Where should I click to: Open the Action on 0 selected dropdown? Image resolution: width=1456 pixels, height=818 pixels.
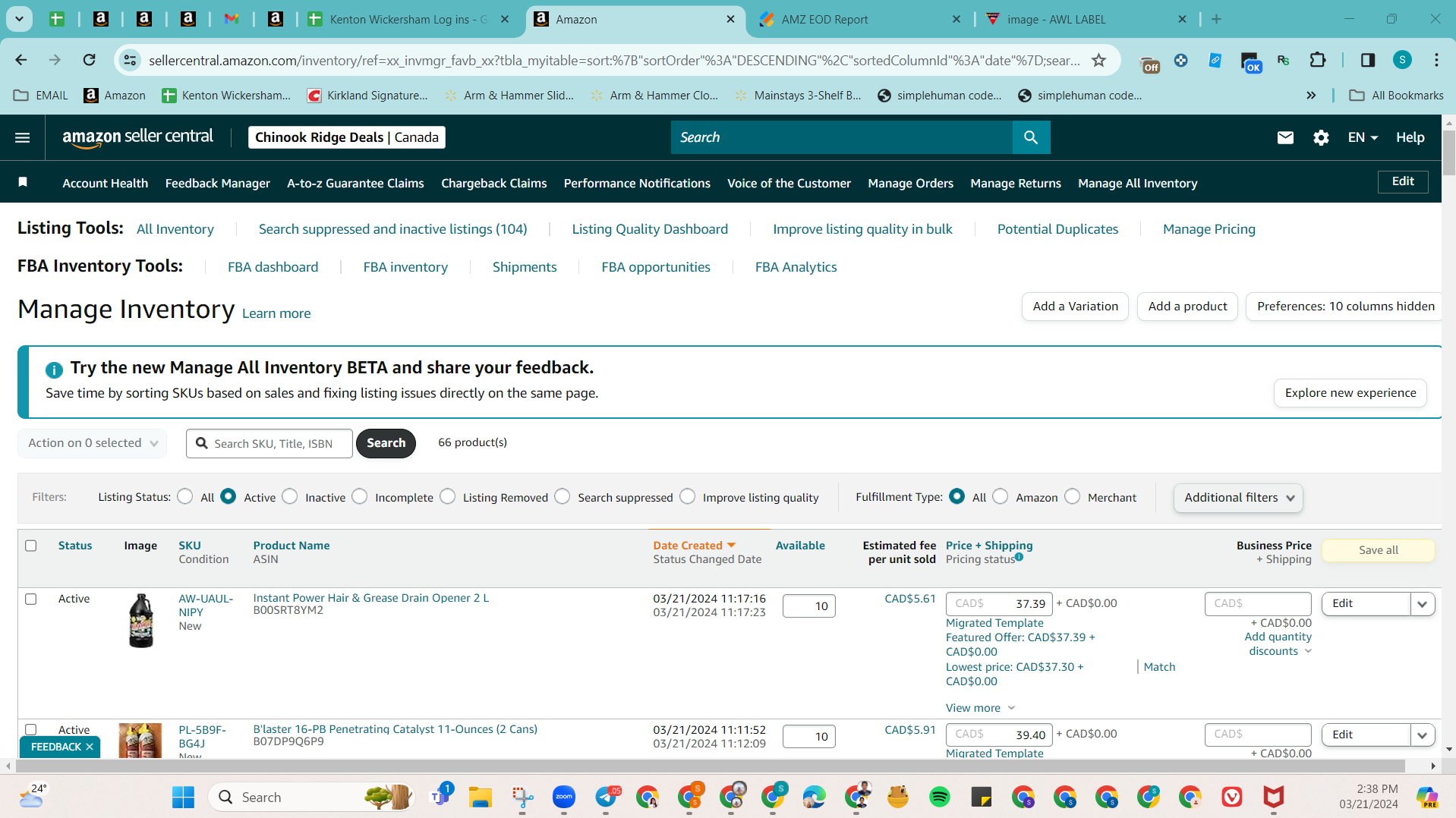coord(93,443)
